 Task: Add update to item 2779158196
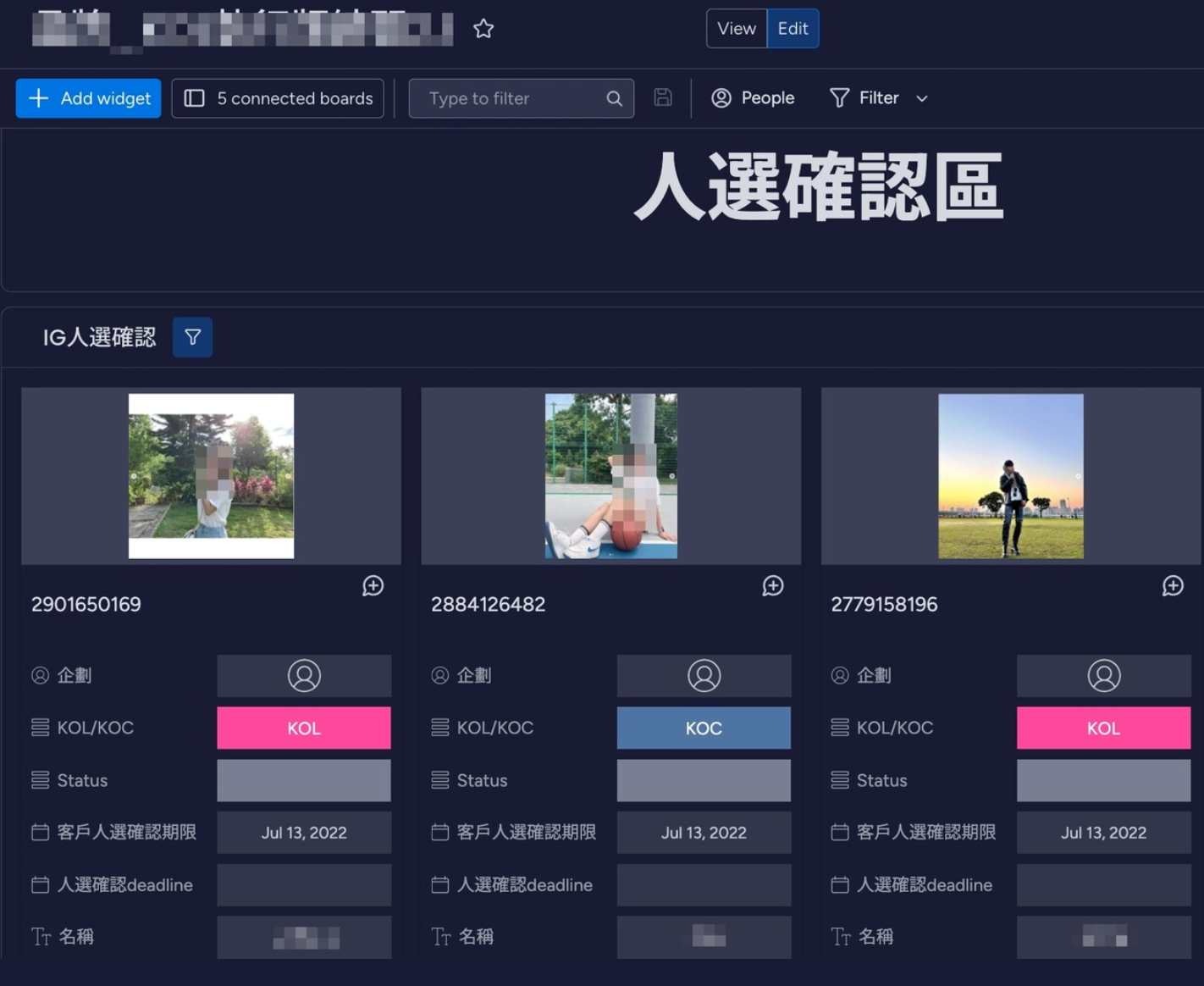click(1173, 586)
